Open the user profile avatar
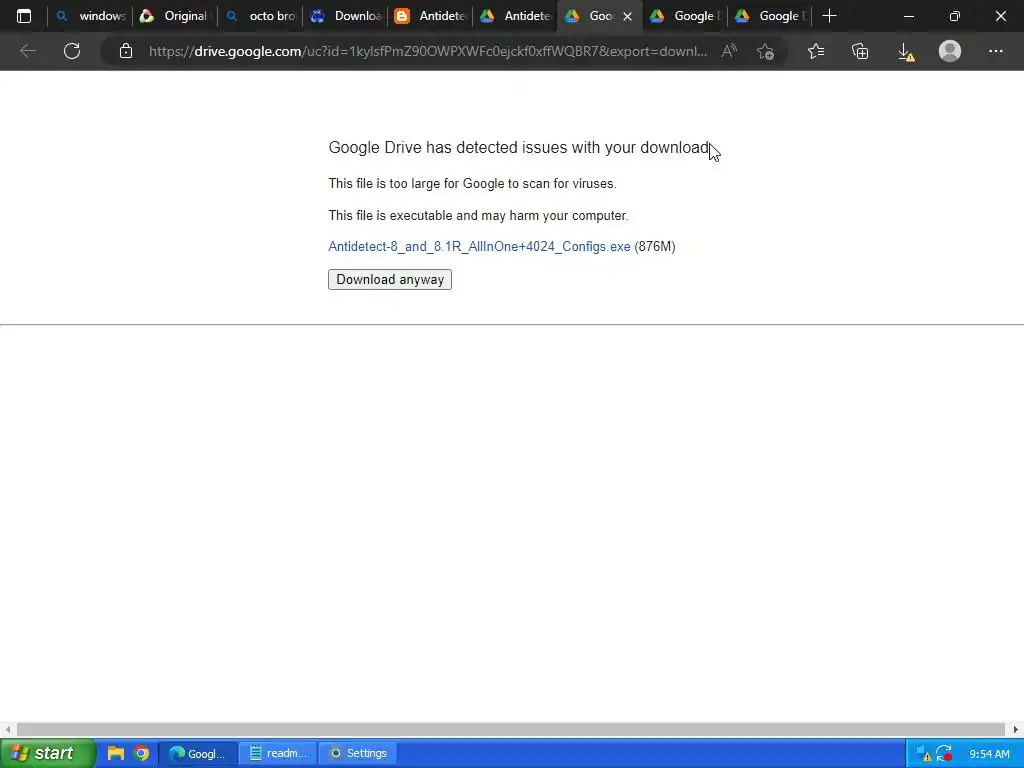 [950, 51]
